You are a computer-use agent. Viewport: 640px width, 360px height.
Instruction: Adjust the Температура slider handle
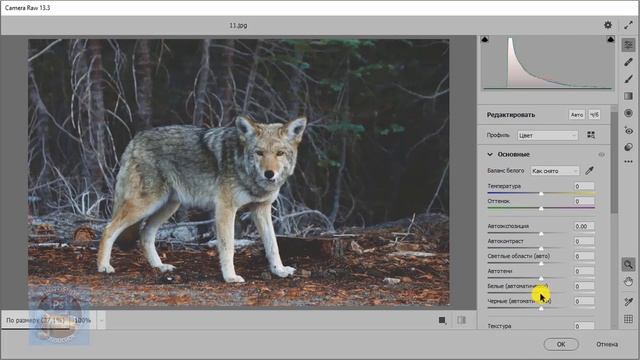pyautogui.click(x=541, y=193)
